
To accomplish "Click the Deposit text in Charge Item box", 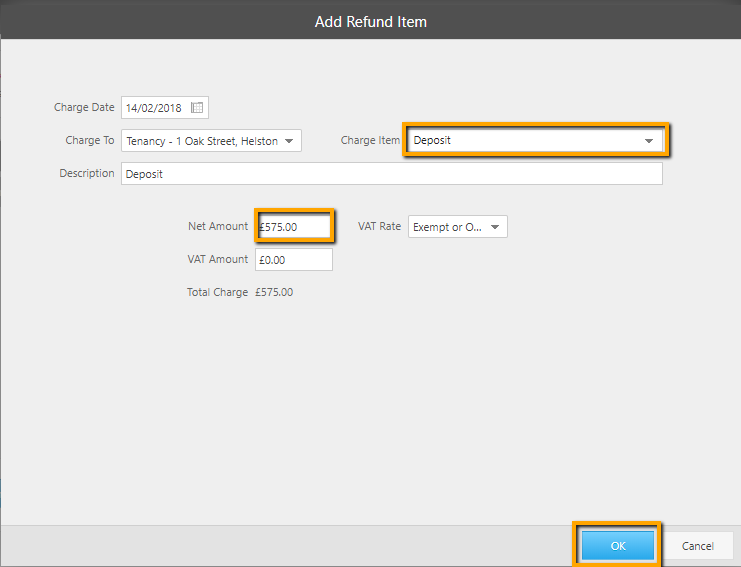I will pyautogui.click(x=432, y=140).
